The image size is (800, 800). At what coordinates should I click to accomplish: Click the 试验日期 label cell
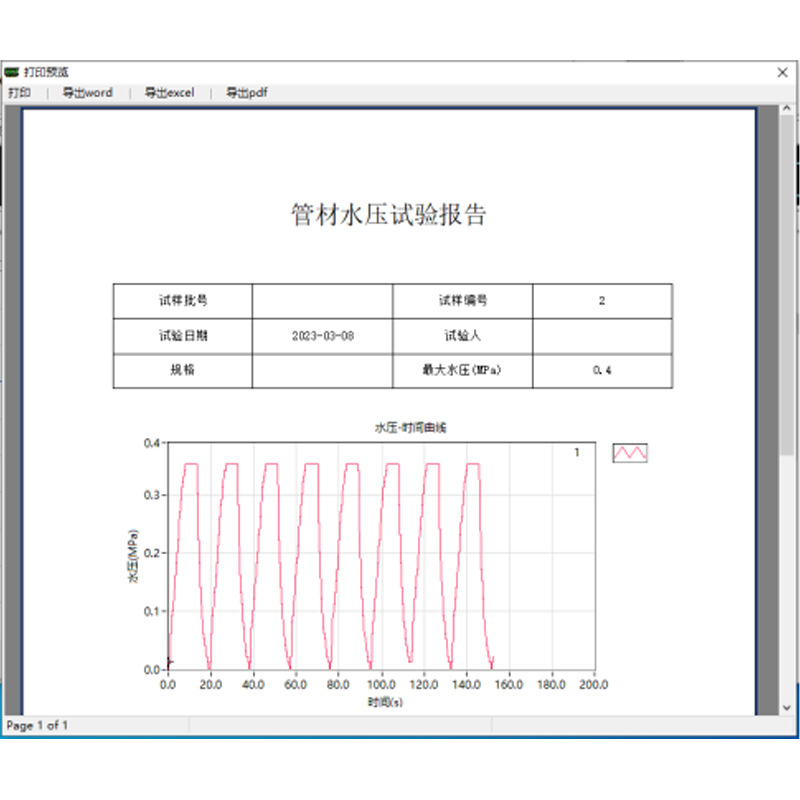183,336
